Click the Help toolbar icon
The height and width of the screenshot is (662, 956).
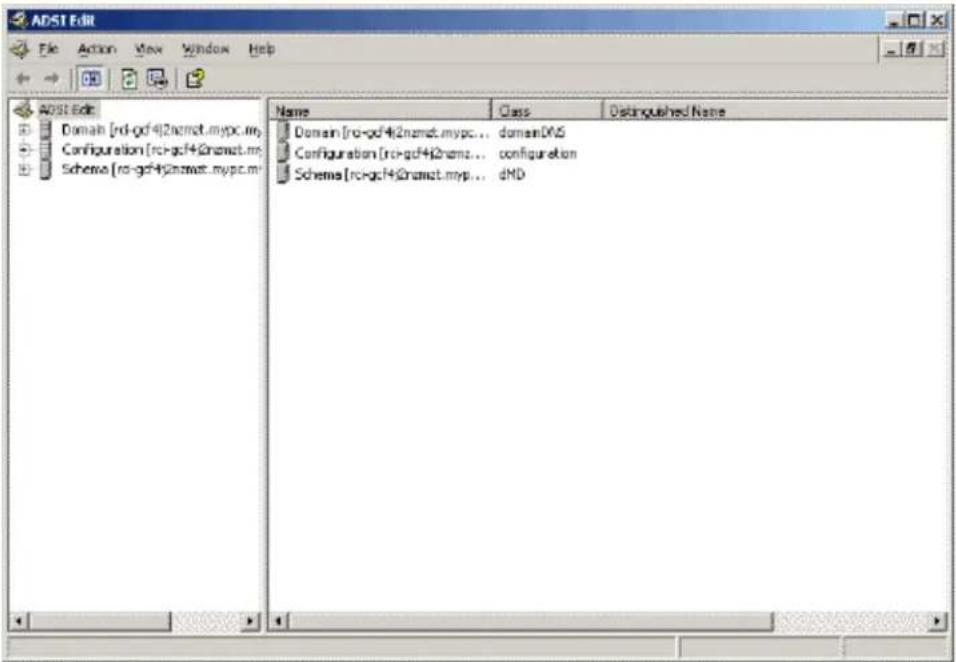(x=194, y=79)
